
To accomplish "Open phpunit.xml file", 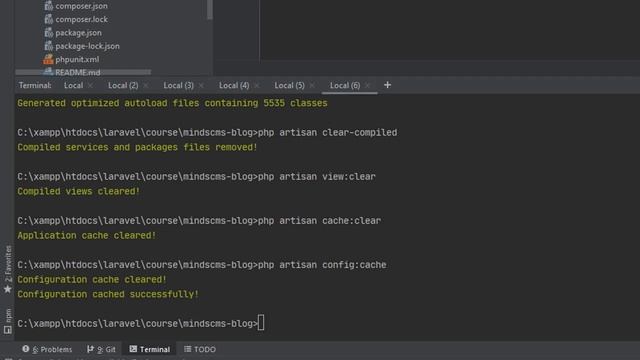I will 77,59.
